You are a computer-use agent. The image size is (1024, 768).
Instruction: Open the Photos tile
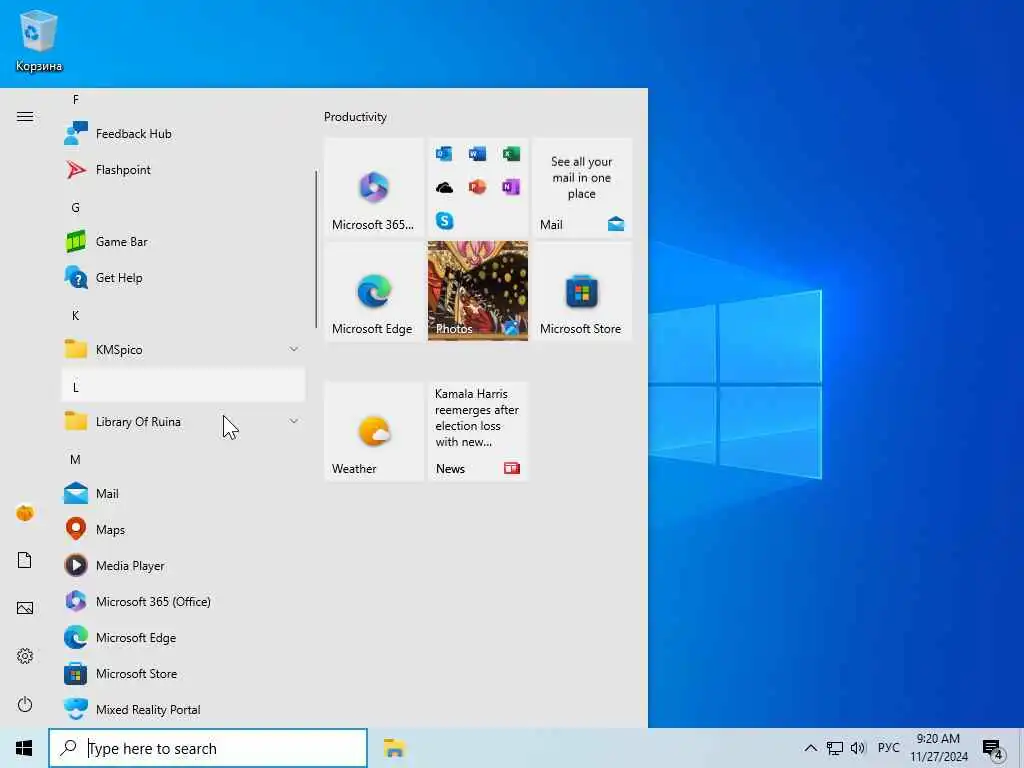pos(477,291)
